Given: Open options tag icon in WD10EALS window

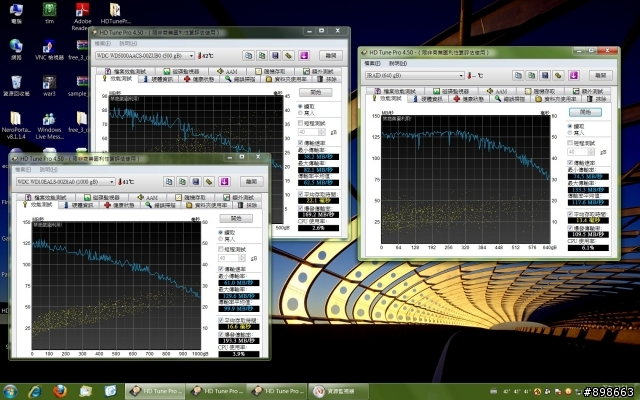Looking at the screenshot, I should [209, 182].
